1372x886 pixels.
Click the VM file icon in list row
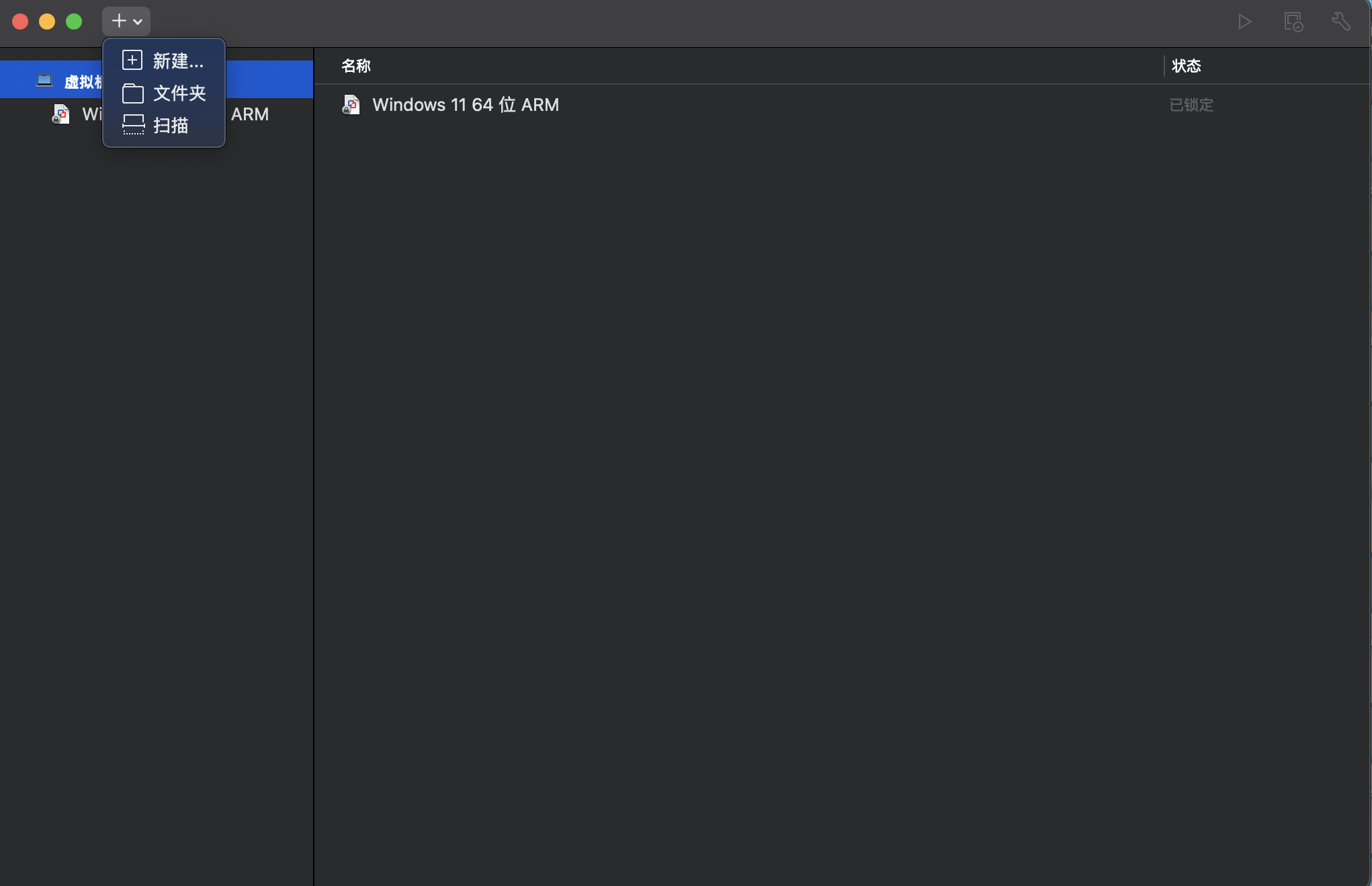click(x=351, y=105)
